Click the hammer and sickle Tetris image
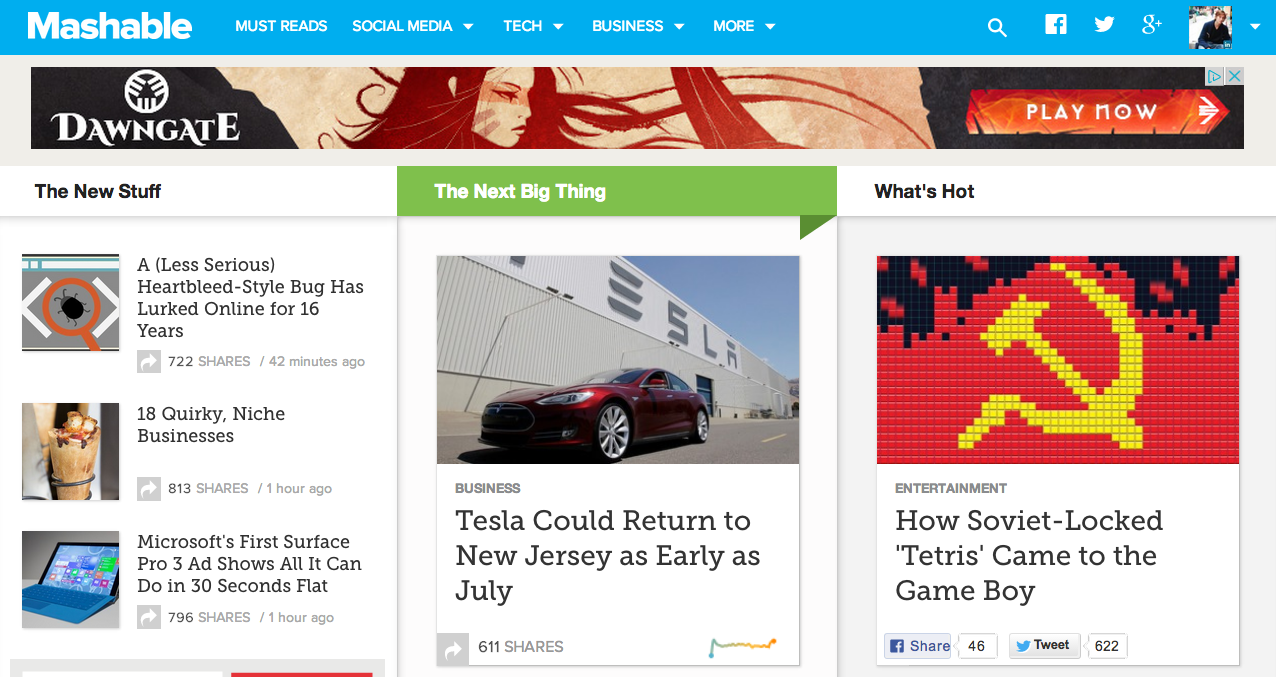The height and width of the screenshot is (677, 1276). pos(1058,360)
